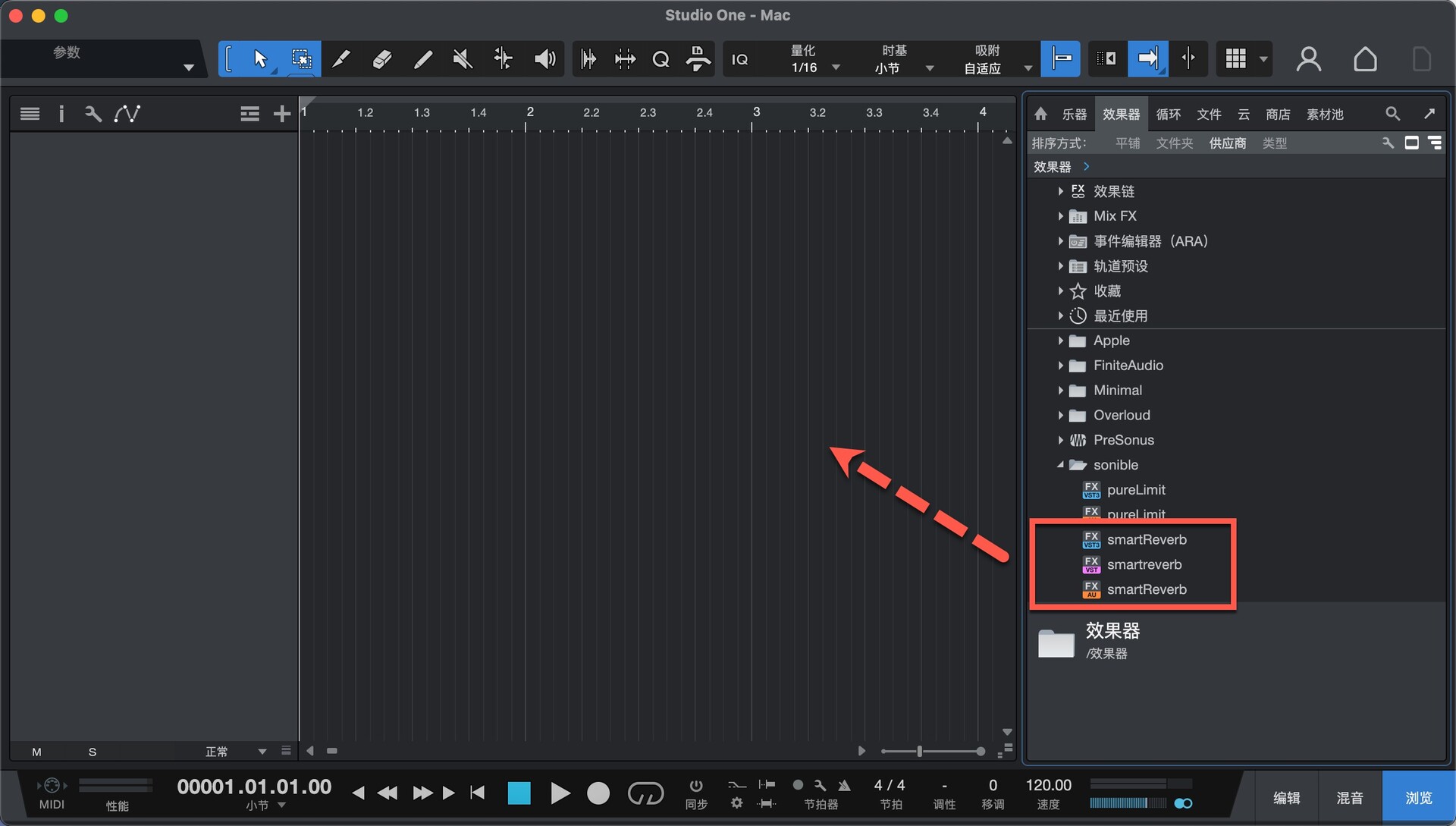
Task: Toggle autoscroll arrow button in toolbar
Action: (1147, 59)
